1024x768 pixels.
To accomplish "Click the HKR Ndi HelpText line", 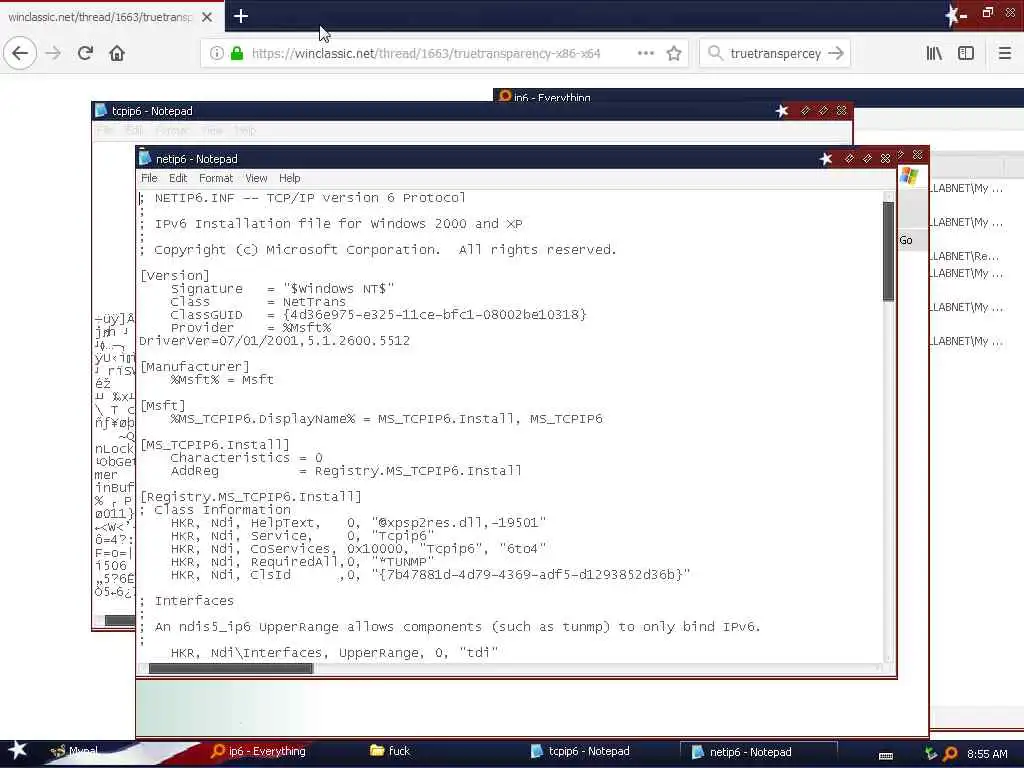I will point(359,522).
